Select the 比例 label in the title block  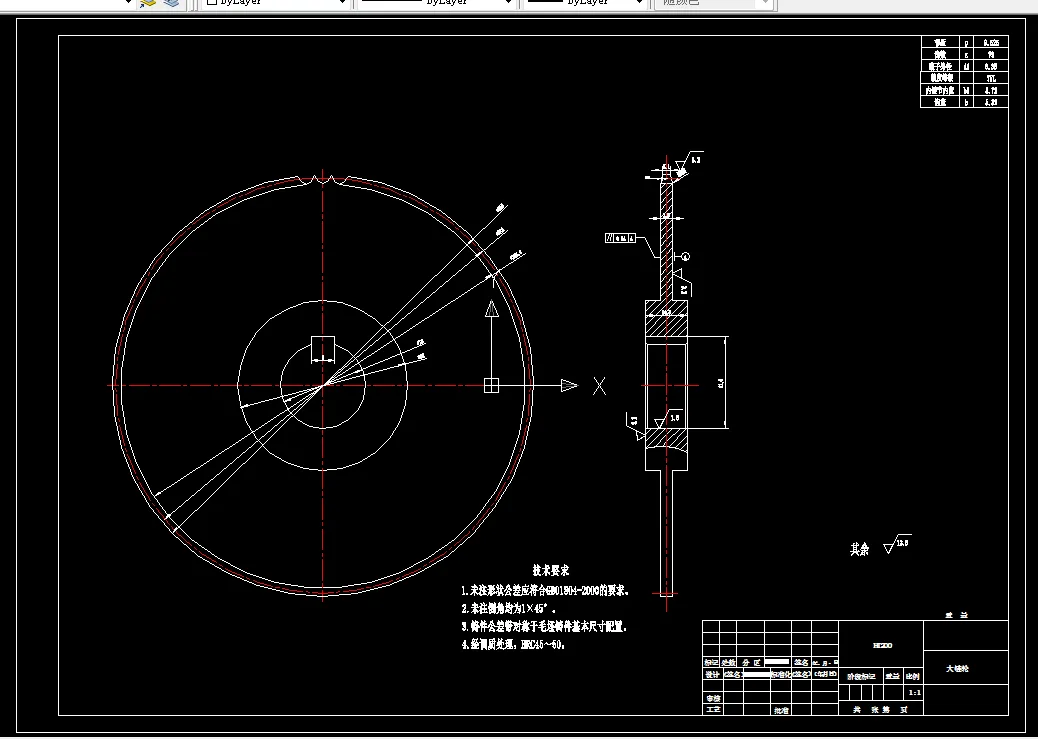[912, 677]
